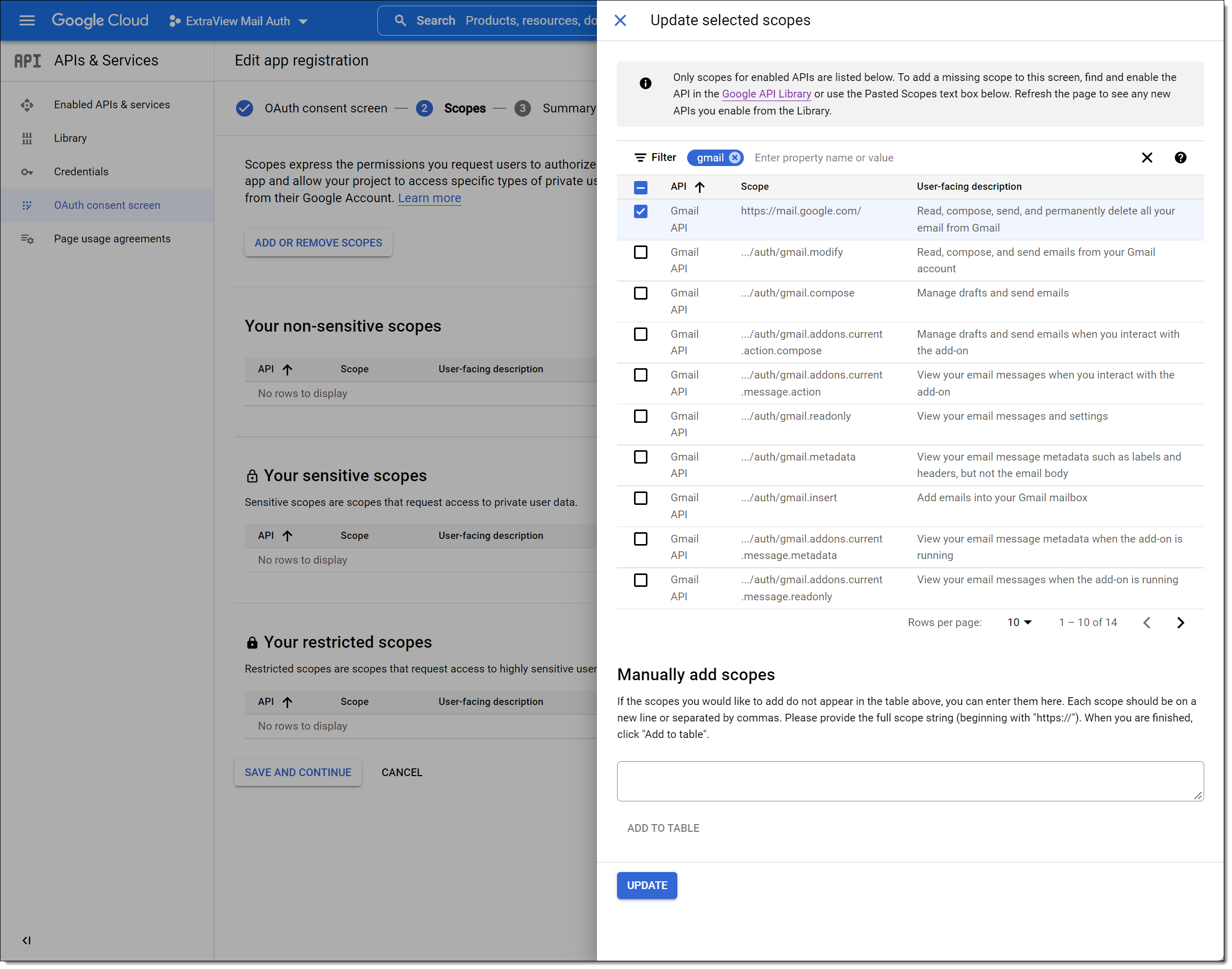The image size is (1232, 969).
Task: Click the OAuth consent screen icon
Action: pos(27,205)
